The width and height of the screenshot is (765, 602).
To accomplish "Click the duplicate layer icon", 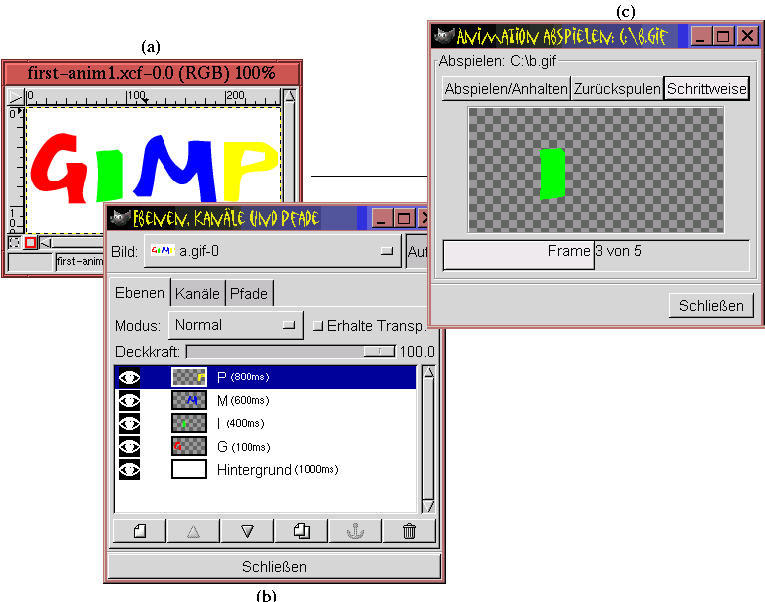I will [x=301, y=531].
